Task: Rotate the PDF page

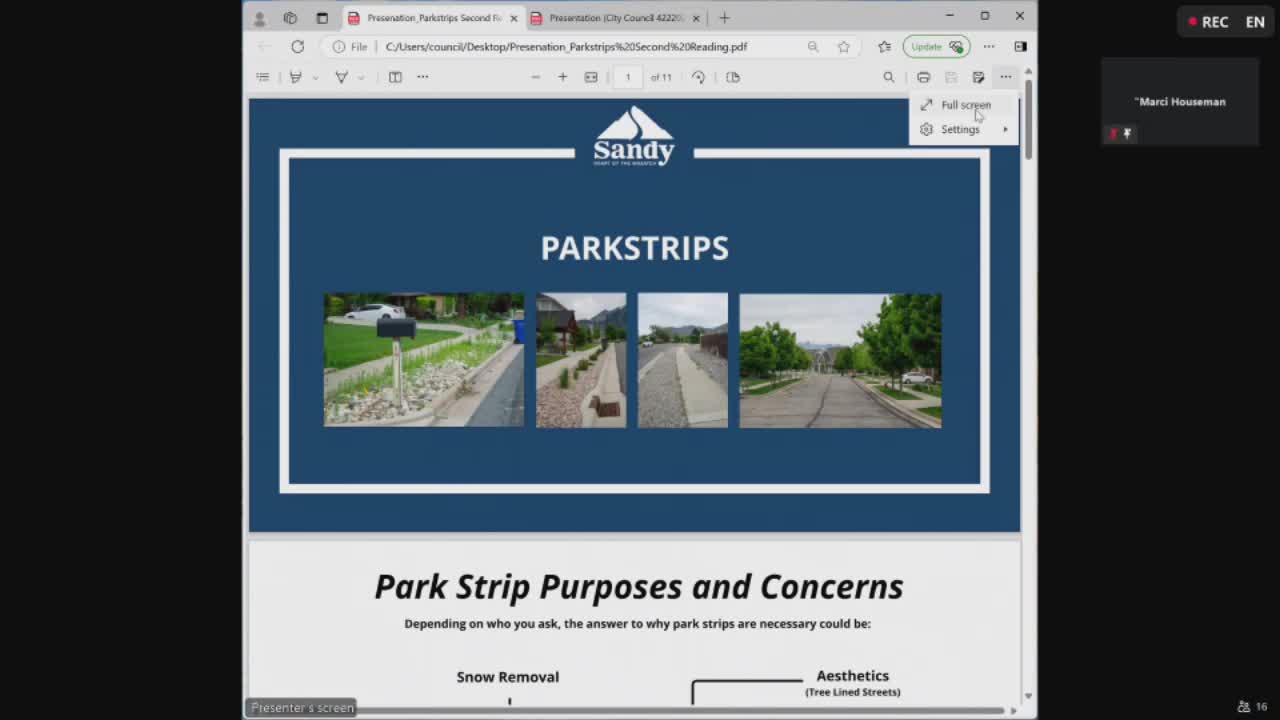Action: (x=698, y=77)
